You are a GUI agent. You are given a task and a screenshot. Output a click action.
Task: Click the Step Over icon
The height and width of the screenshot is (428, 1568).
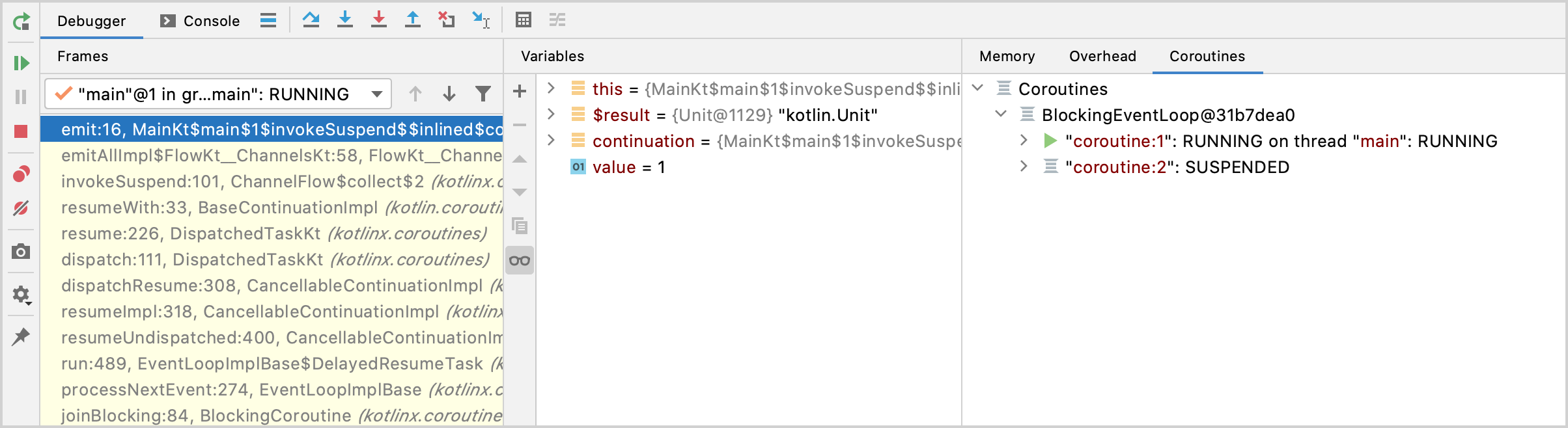[311, 20]
